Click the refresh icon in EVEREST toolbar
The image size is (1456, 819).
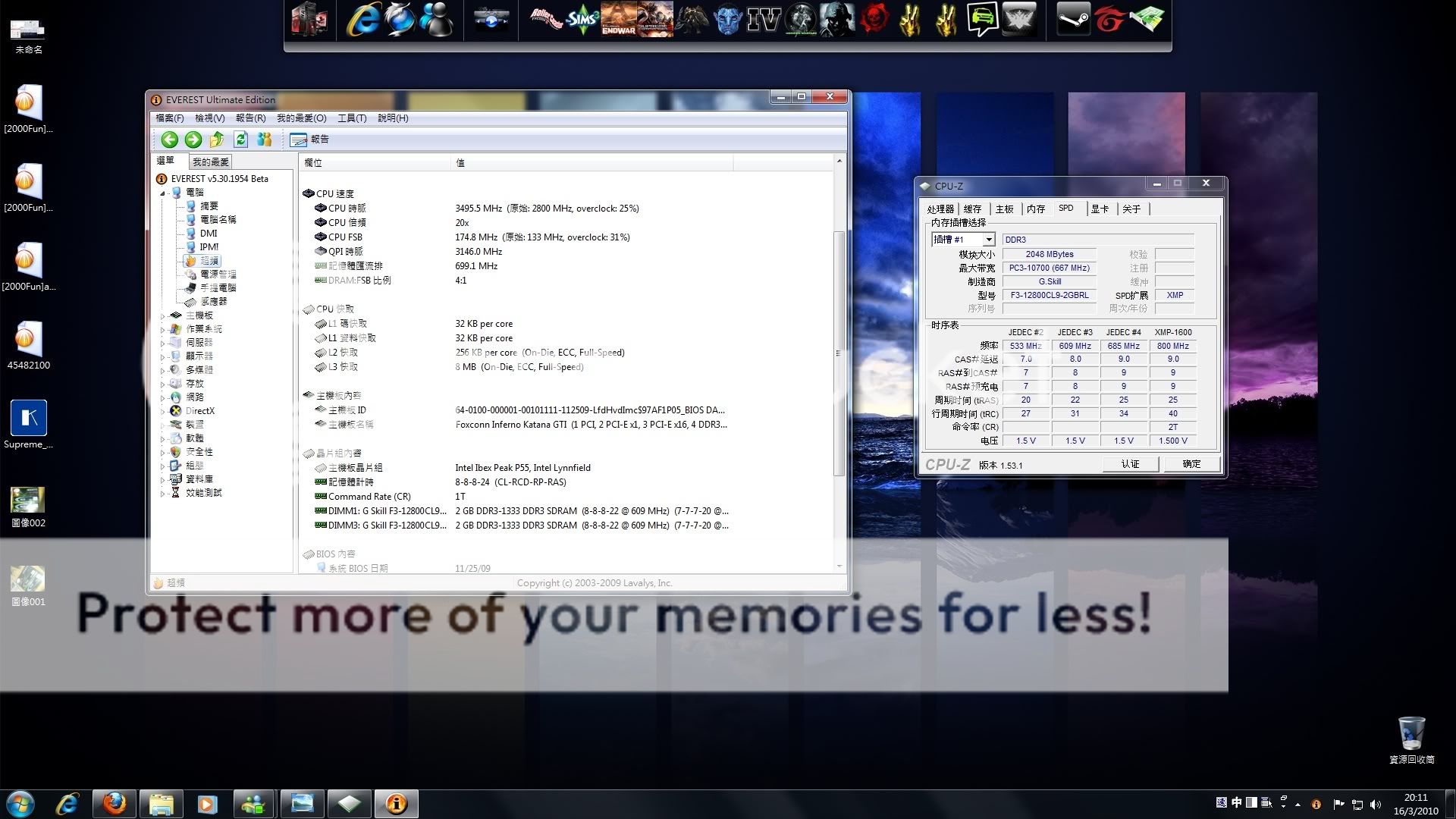(x=241, y=140)
